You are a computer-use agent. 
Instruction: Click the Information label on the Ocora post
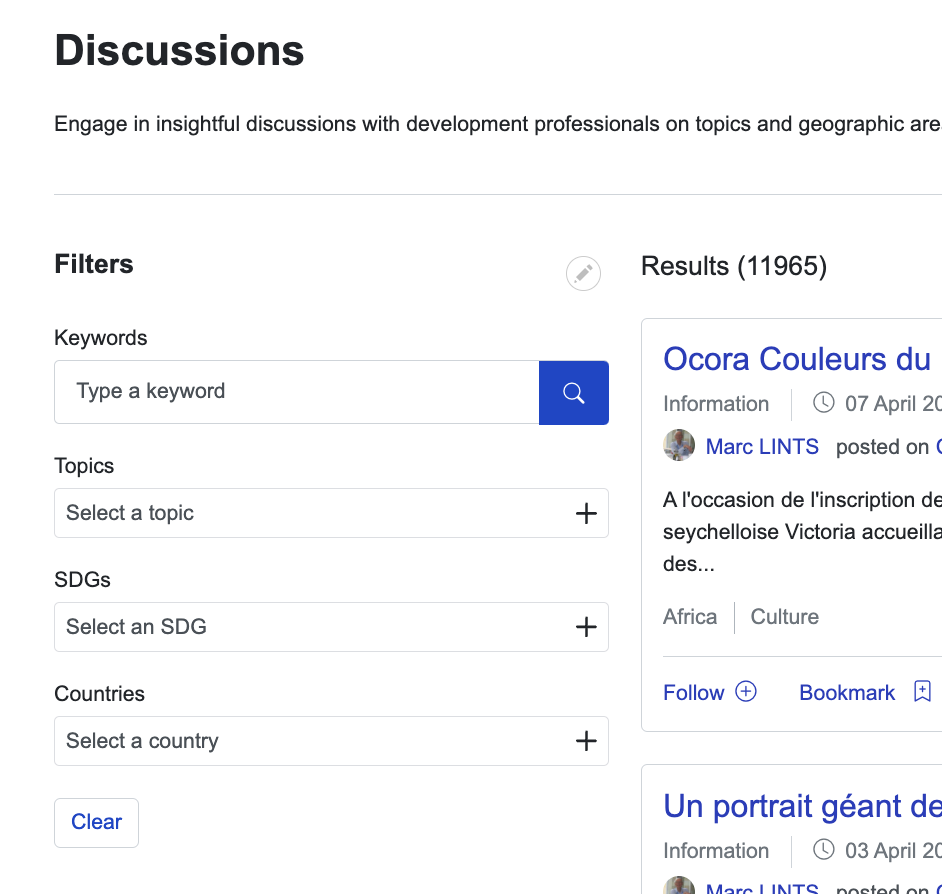click(x=716, y=404)
